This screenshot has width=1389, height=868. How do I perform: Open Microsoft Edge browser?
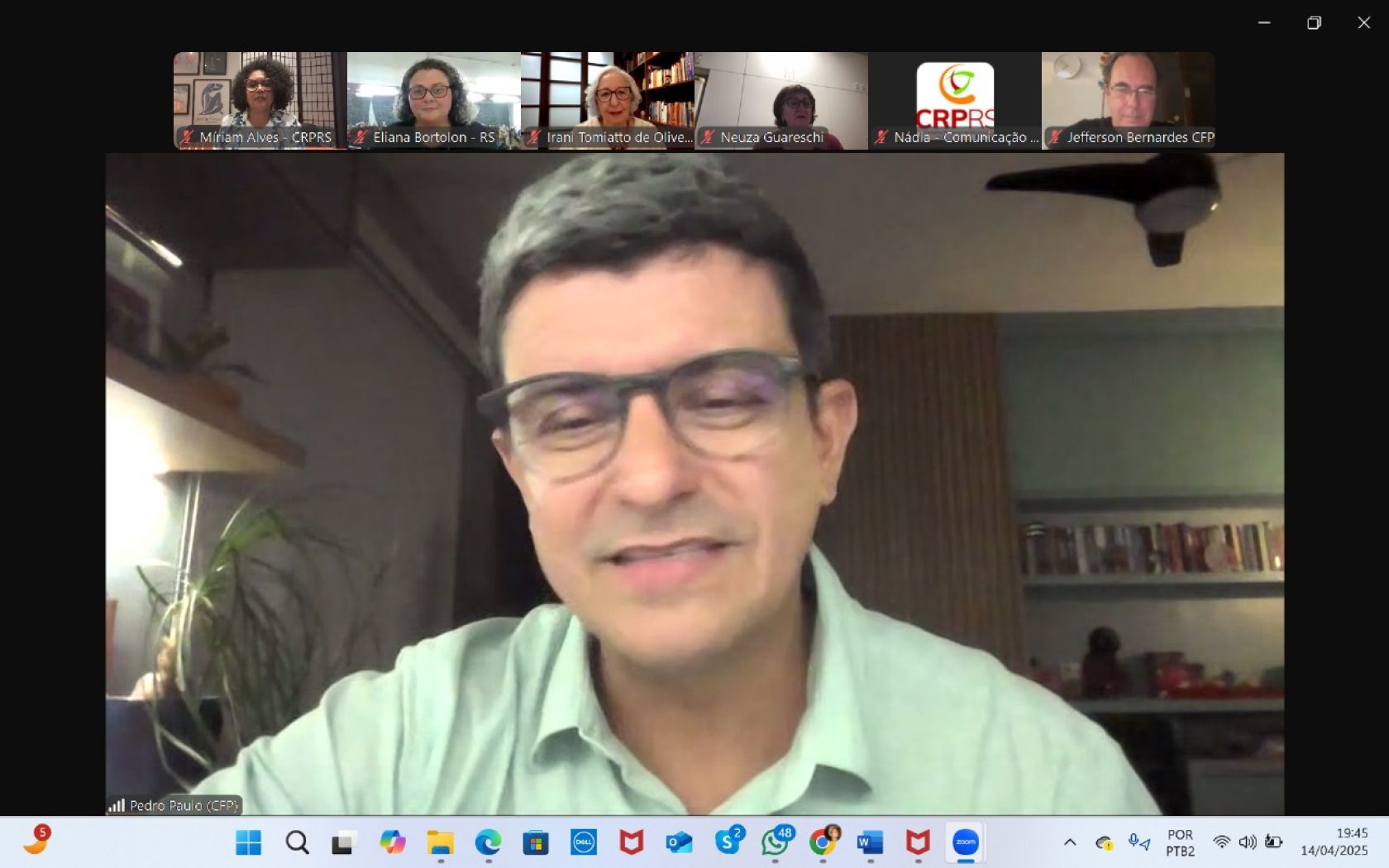coord(488,842)
